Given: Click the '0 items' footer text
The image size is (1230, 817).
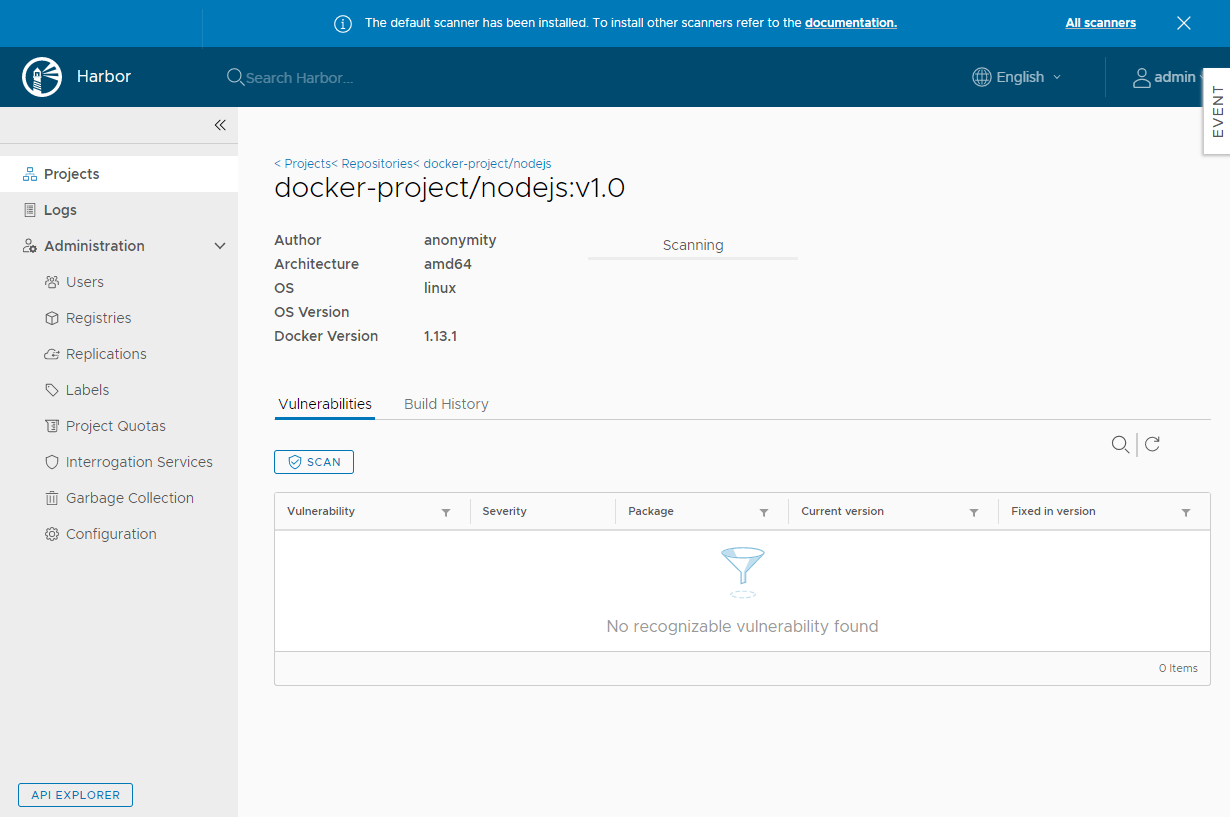Looking at the screenshot, I should (1178, 668).
